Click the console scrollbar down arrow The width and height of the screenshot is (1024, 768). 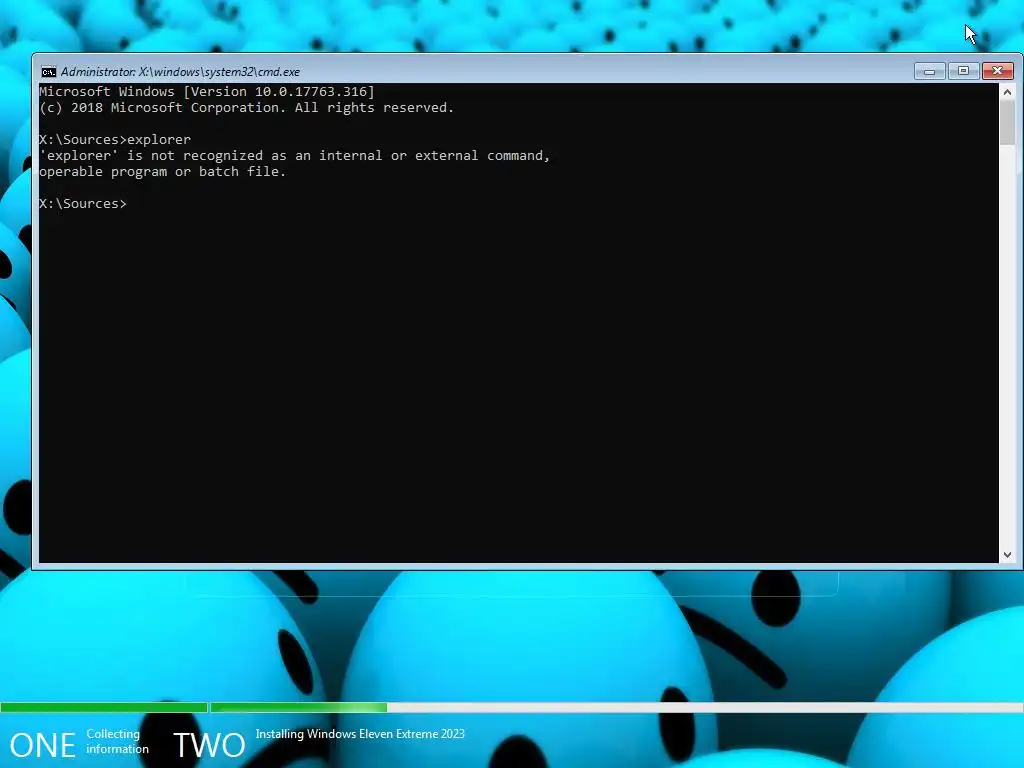coord(1007,554)
